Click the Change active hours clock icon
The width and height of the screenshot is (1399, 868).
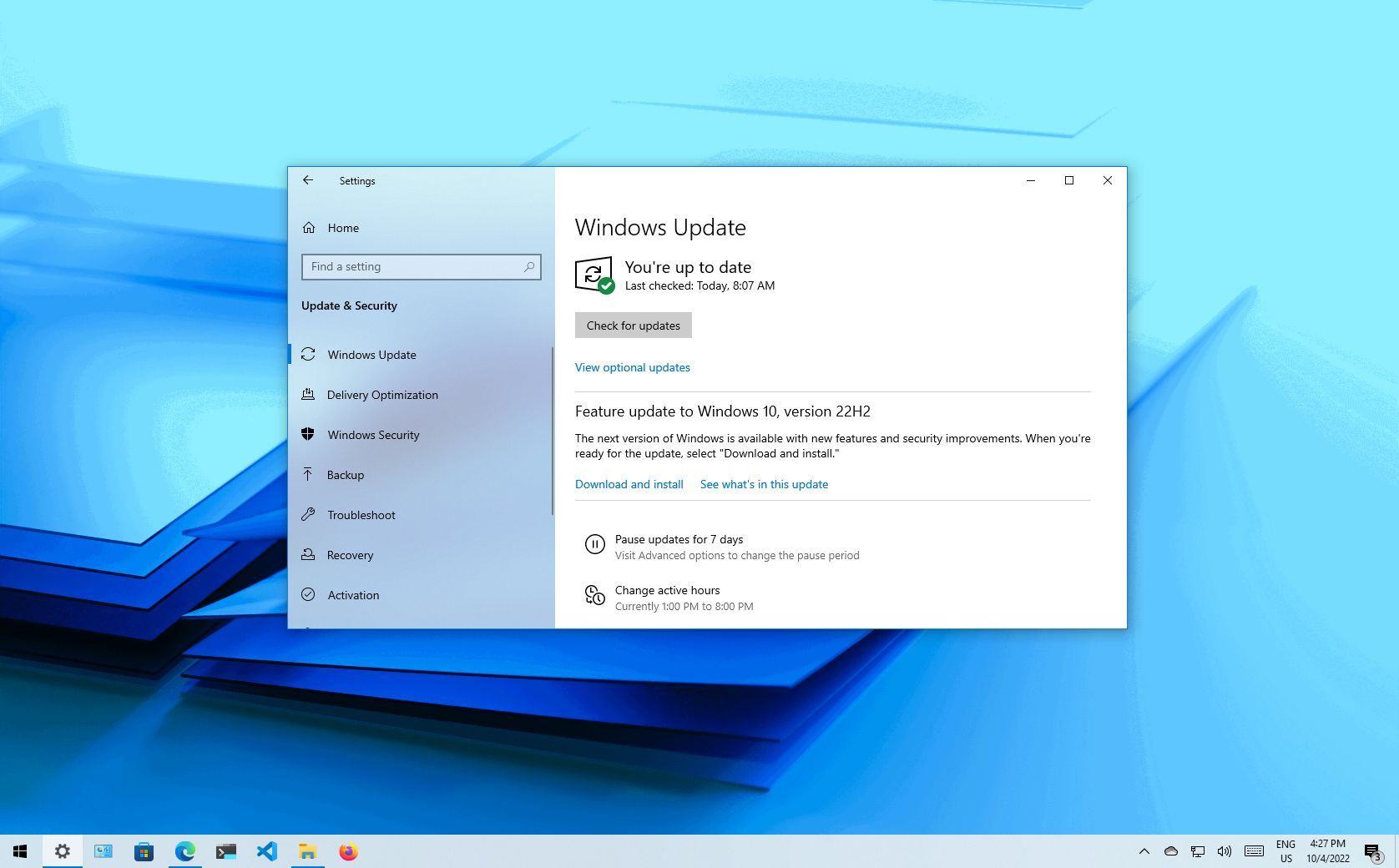coord(594,595)
